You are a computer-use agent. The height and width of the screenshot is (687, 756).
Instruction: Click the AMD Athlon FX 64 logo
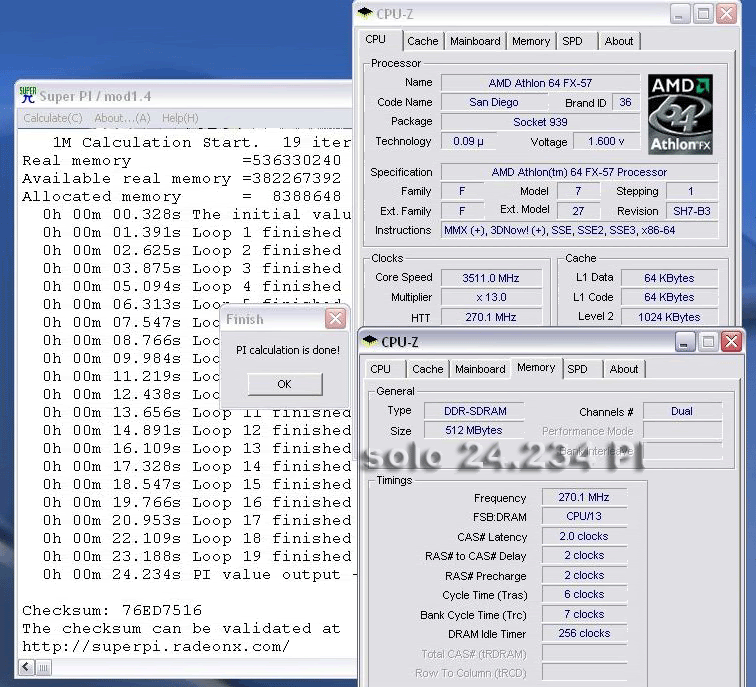(680, 114)
